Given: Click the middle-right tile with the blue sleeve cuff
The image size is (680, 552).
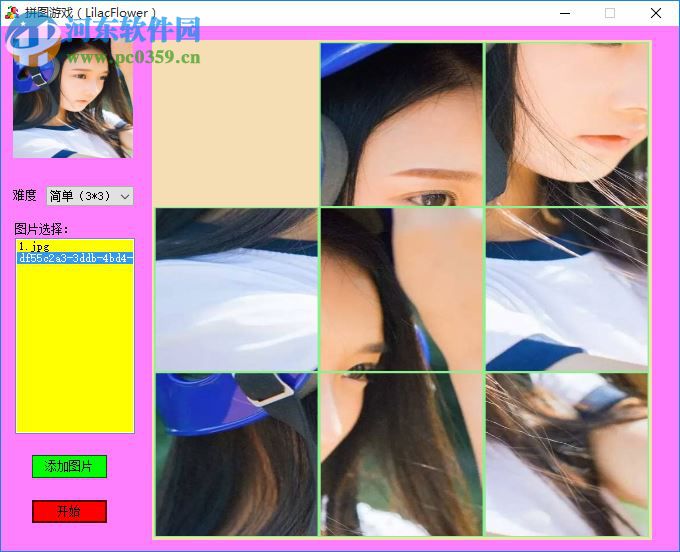Looking at the screenshot, I should [x=566, y=290].
